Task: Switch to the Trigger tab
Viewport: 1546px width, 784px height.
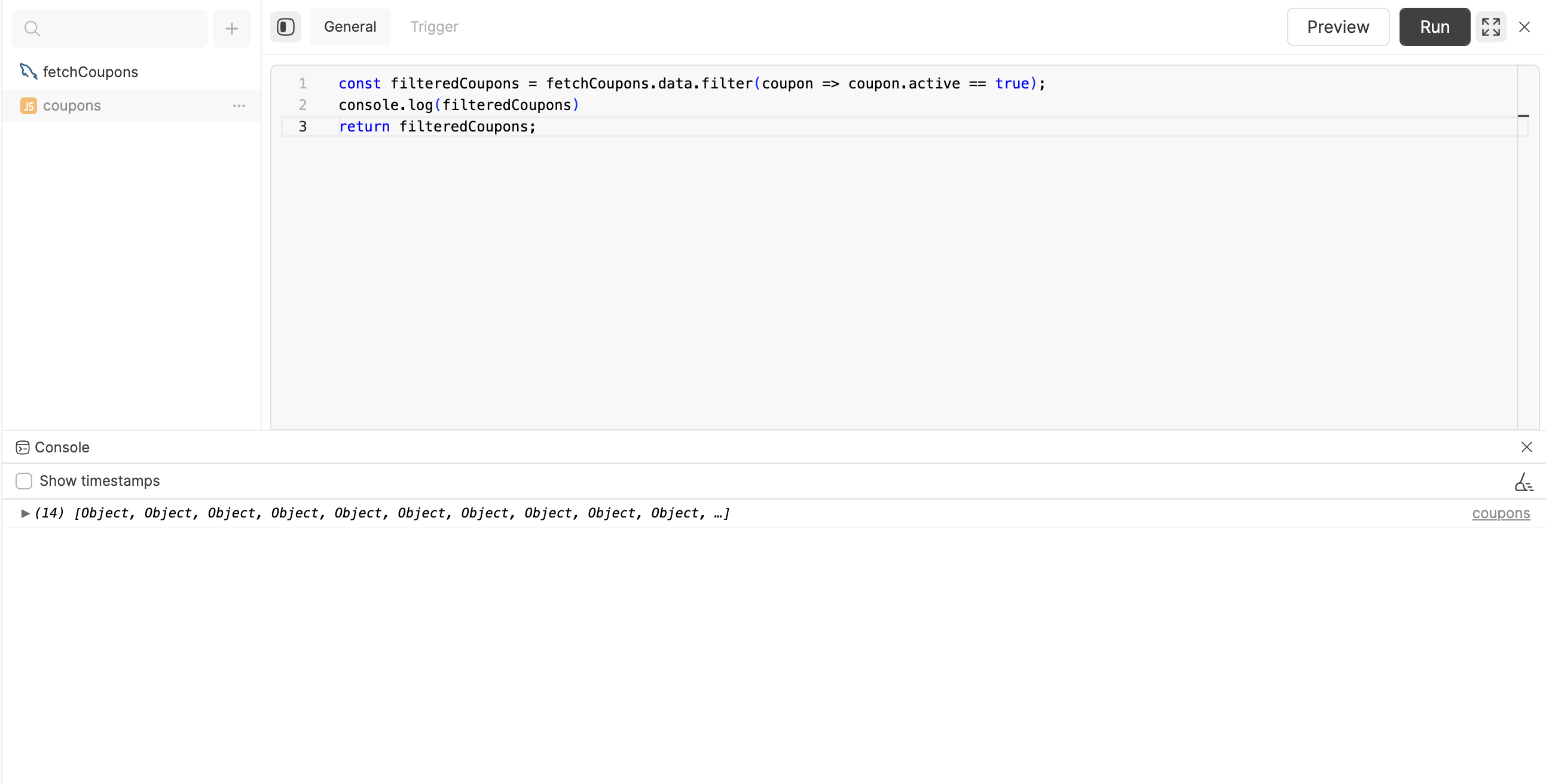Action: (434, 27)
